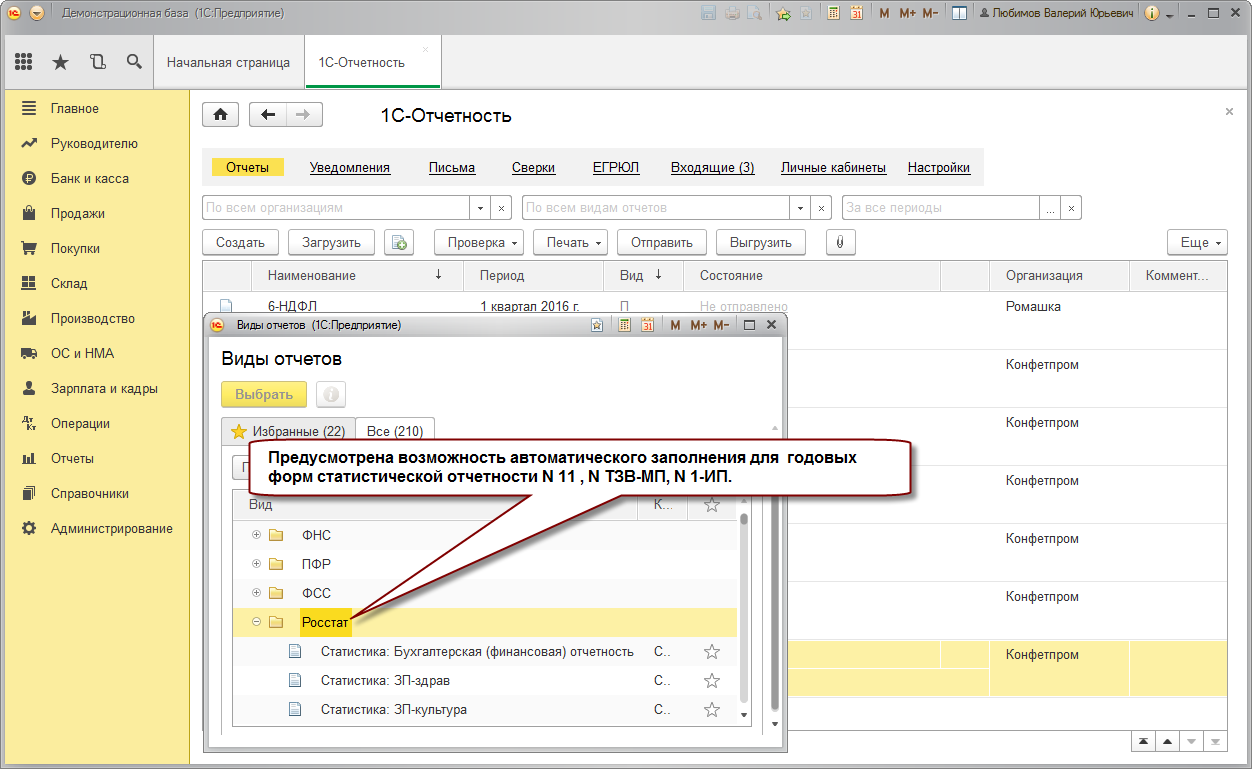Star the Статистика: ЗП-здрав report
The image size is (1252, 769).
[x=712, y=681]
